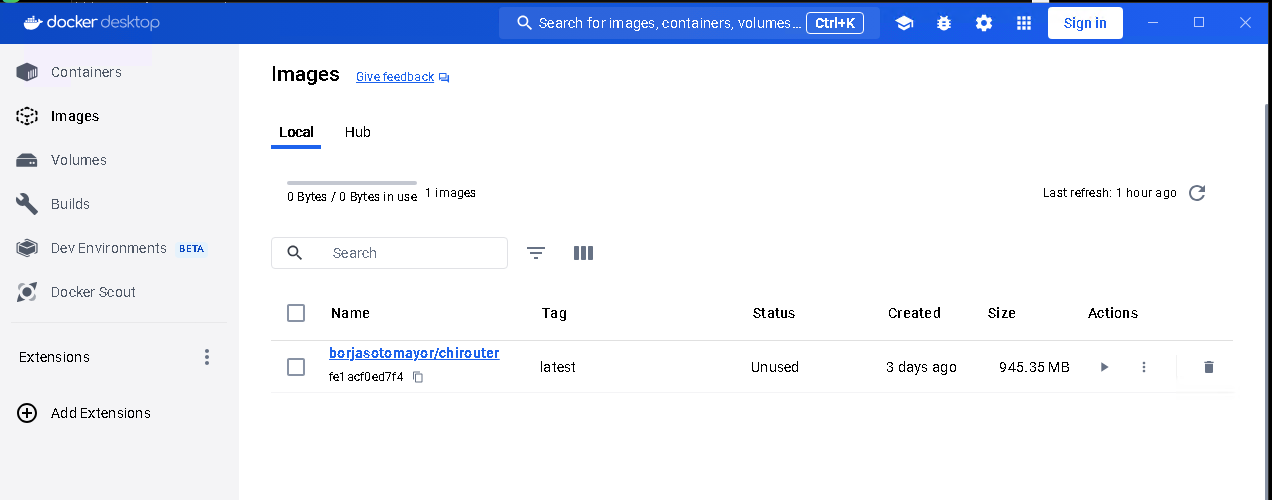Focus the global search bar

689,23
